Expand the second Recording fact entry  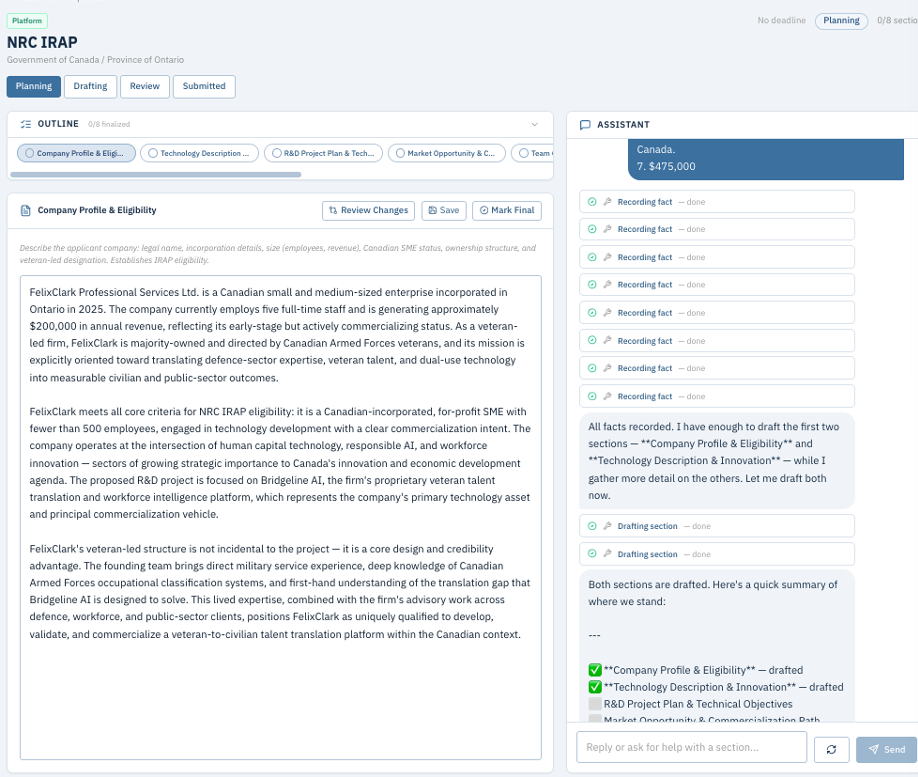pyautogui.click(x=717, y=229)
